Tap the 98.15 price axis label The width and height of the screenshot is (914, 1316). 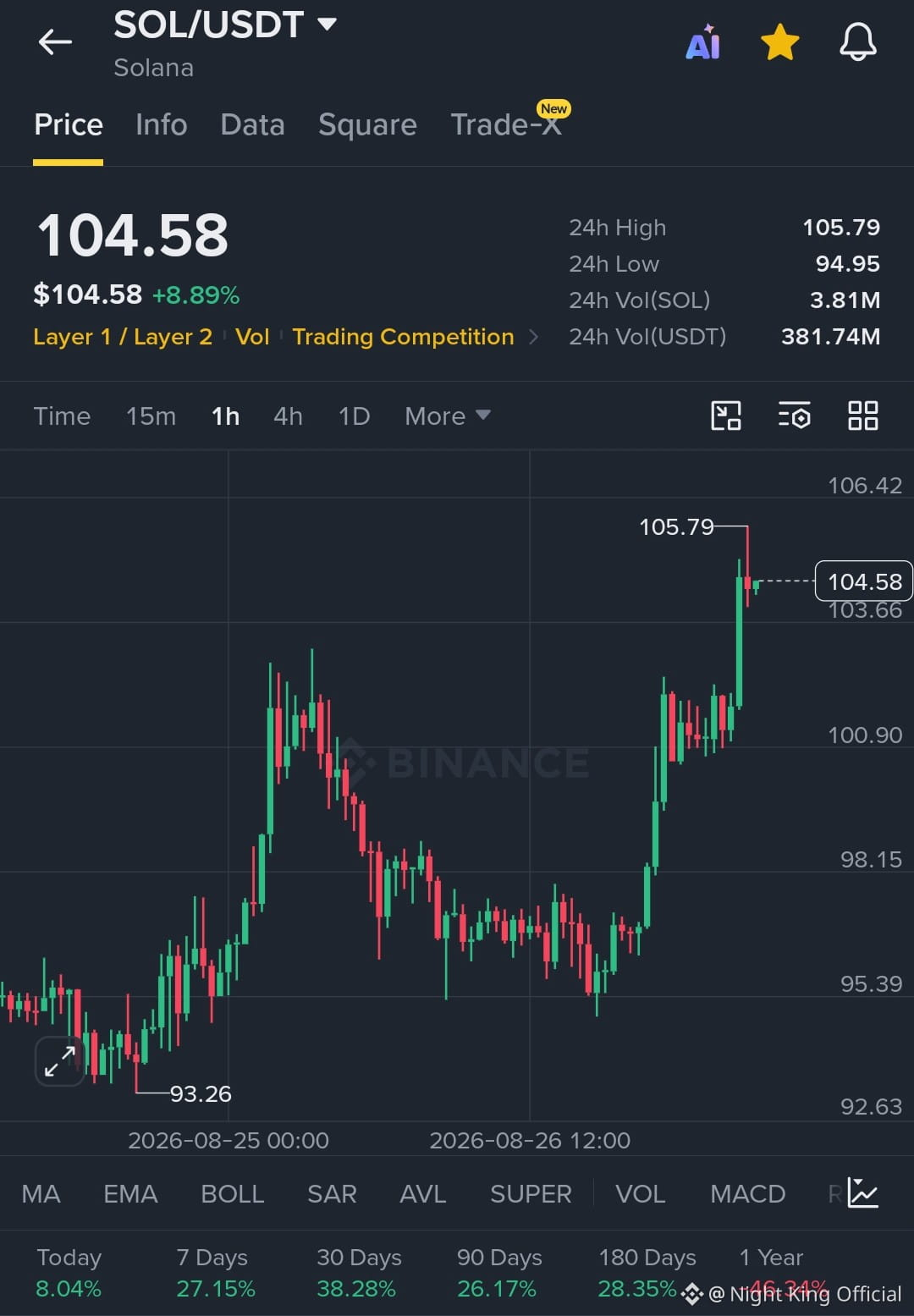(x=871, y=860)
